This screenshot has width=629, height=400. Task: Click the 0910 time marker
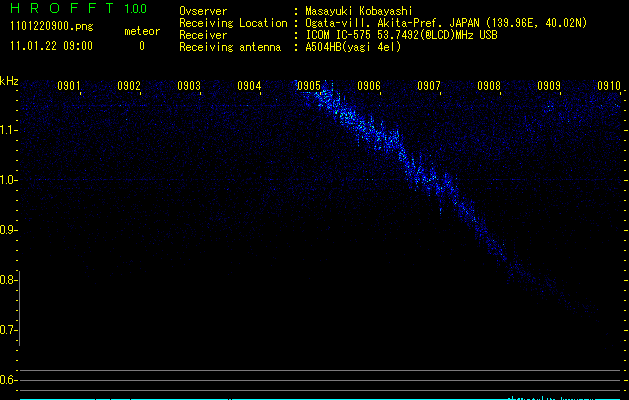pyautogui.click(x=609, y=86)
